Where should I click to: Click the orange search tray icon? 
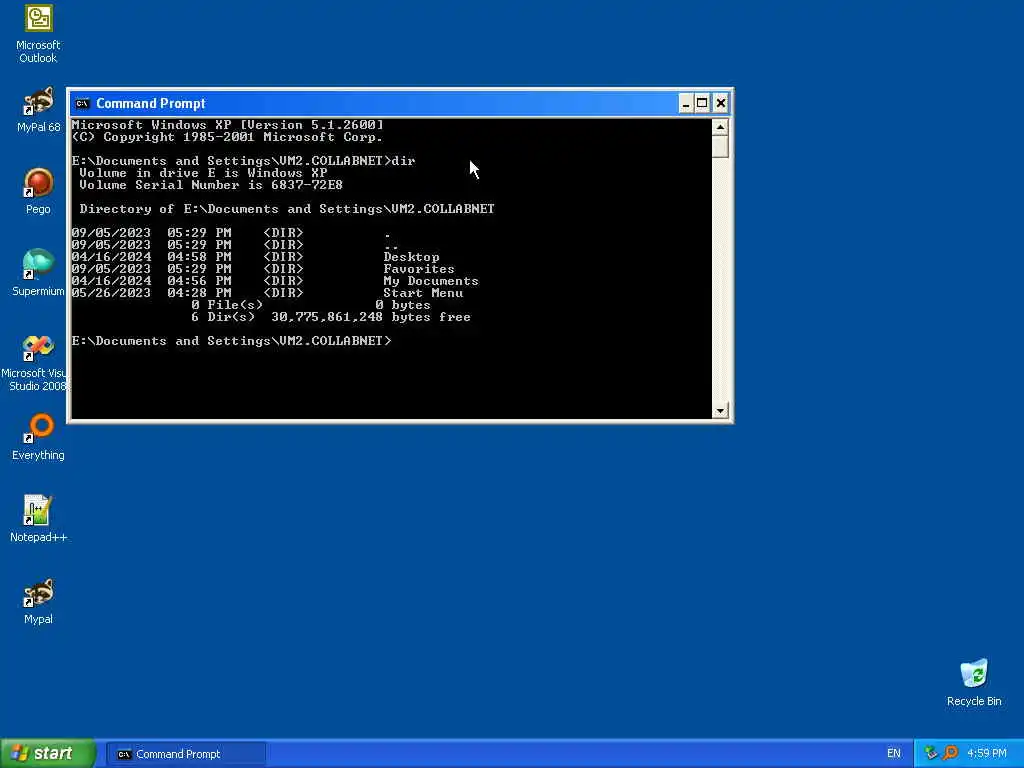pyautogui.click(x=950, y=753)
